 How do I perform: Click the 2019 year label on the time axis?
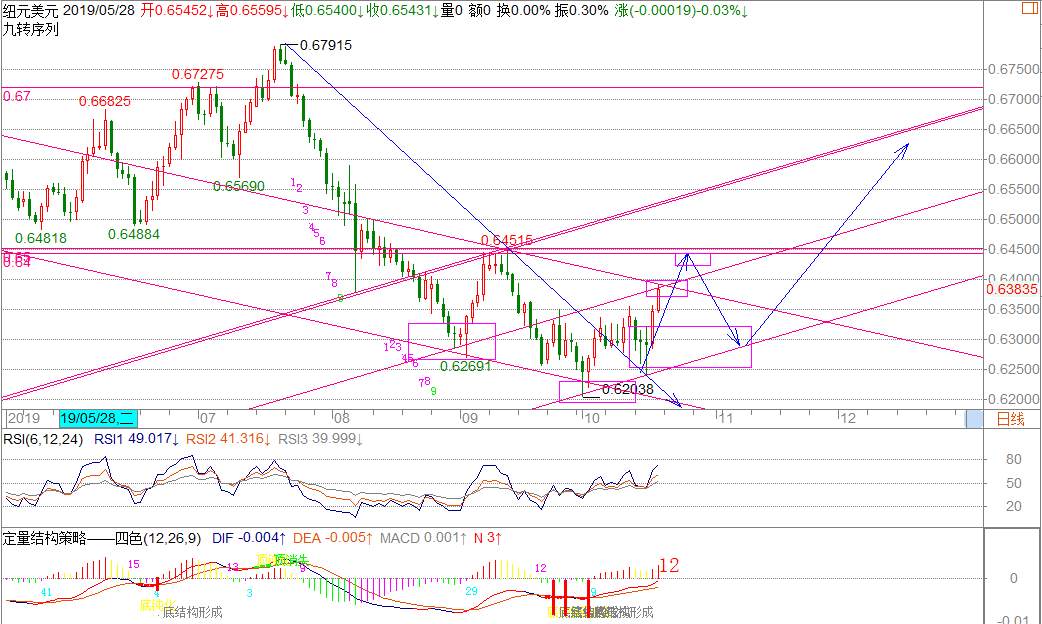23,418
